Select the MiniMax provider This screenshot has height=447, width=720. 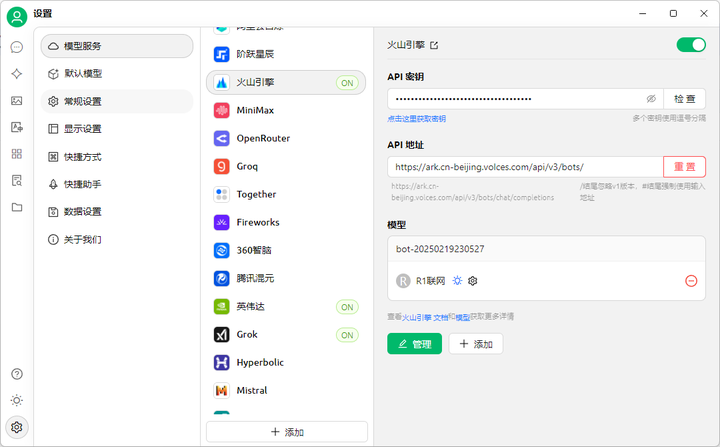click(286, 110)
